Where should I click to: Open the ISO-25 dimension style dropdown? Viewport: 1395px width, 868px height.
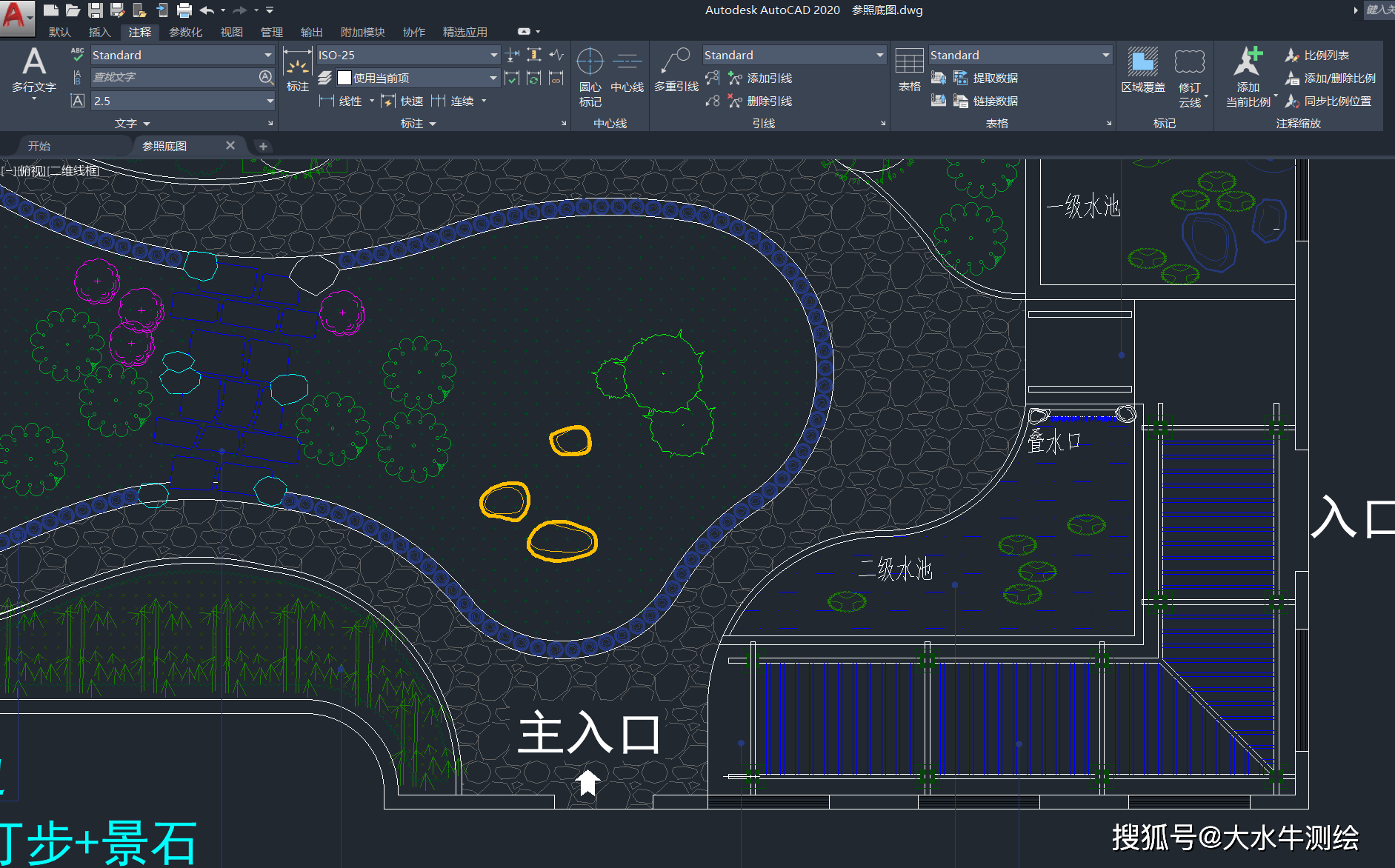point(493,55)
